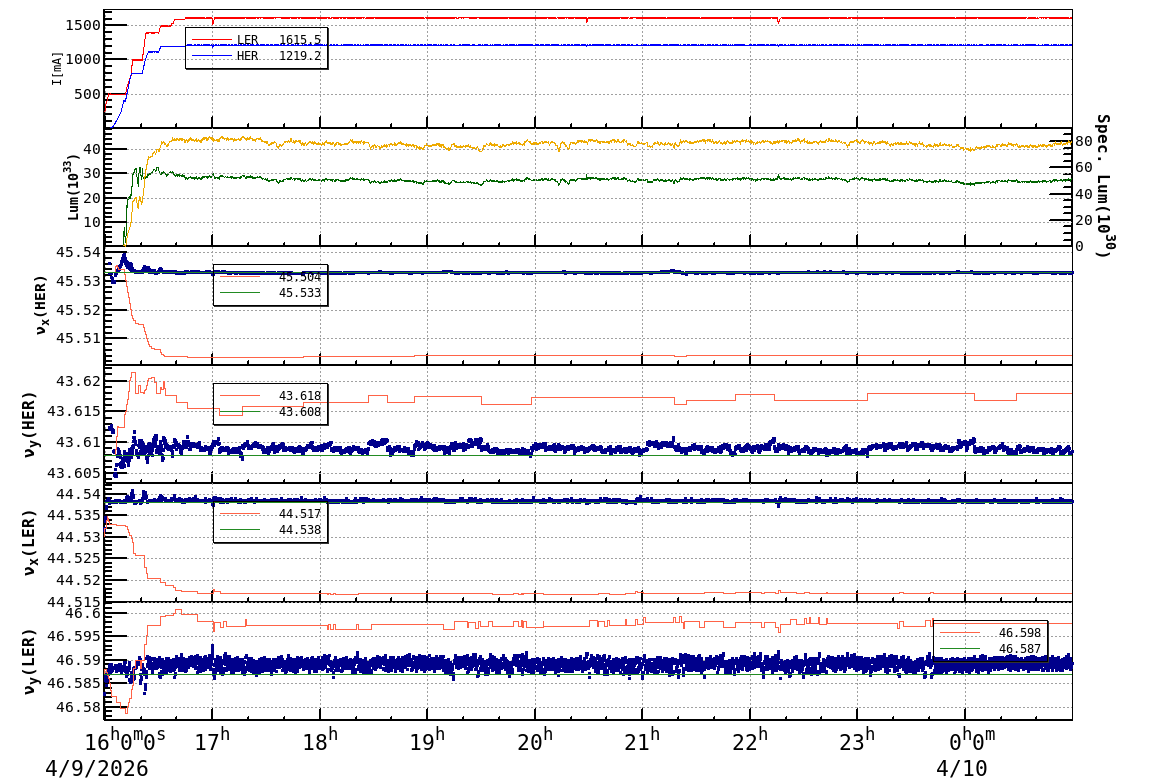The width and height of the screenshot is (1154, 782).
Task: Click the 20h time tick label
Action: (535, 741)
